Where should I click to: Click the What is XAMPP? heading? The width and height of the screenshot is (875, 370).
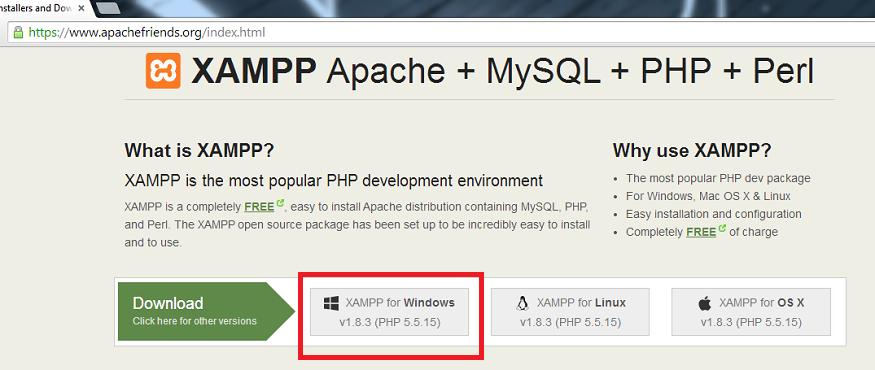199,151
